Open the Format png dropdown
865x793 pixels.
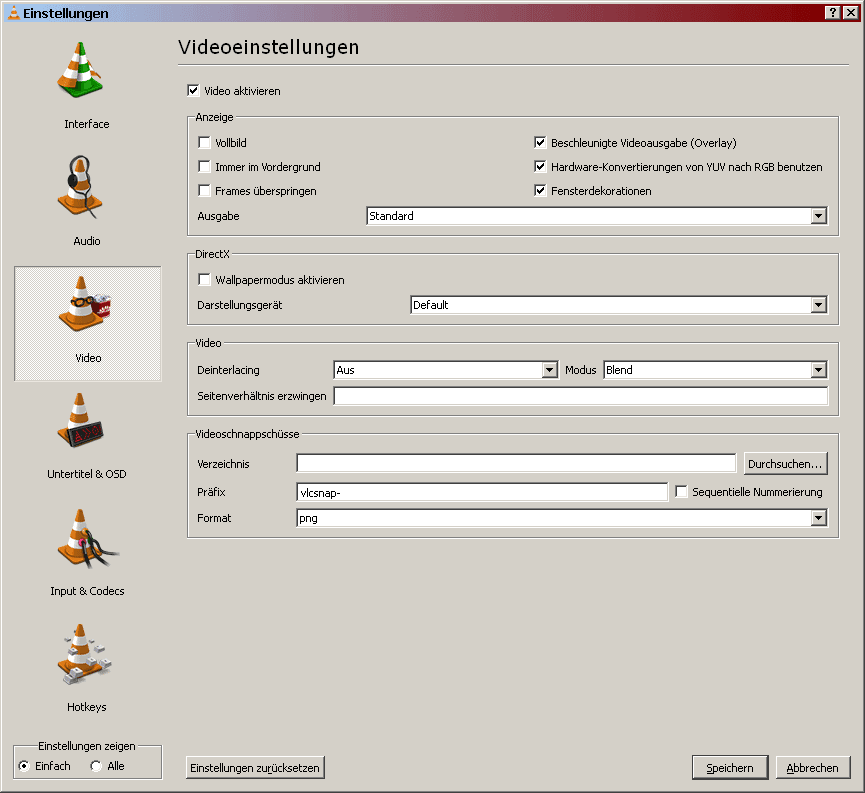tap(562, 518)
